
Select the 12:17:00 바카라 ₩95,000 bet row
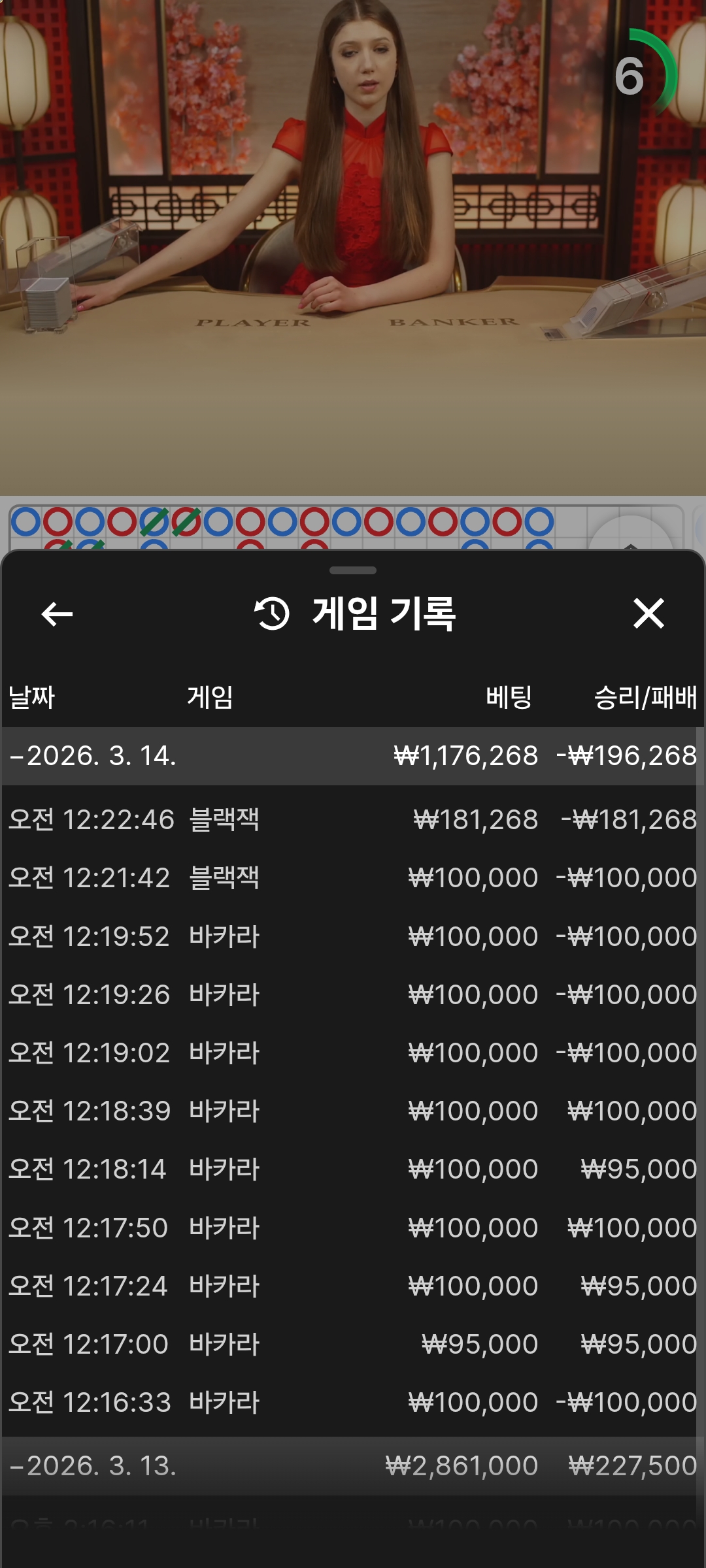coord(353,1345)
